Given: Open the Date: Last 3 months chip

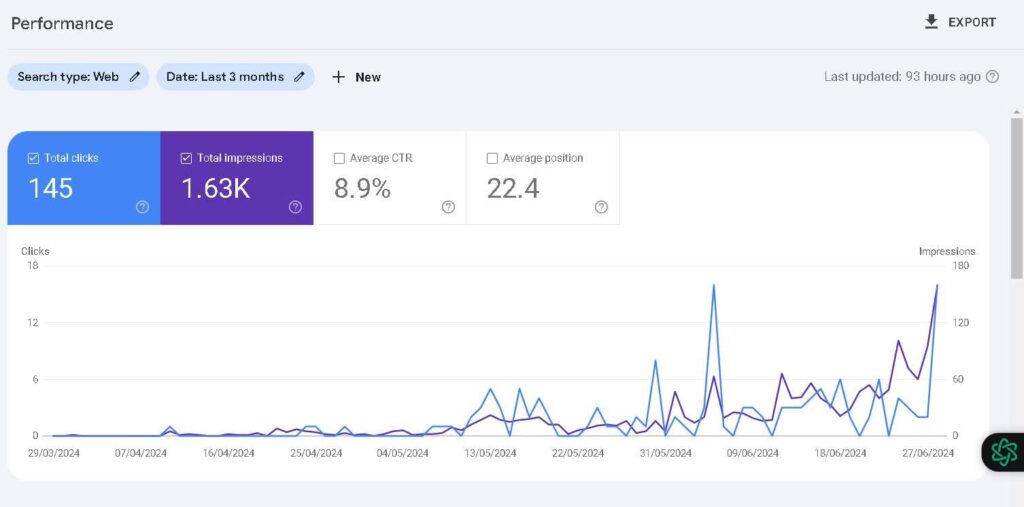Looking at the screenshot, I should tap(225, 77).
